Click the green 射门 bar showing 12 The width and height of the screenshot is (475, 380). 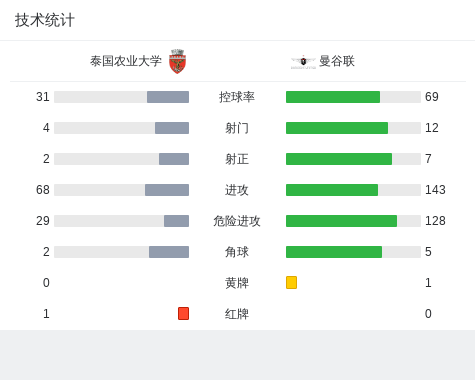point(337,128)
